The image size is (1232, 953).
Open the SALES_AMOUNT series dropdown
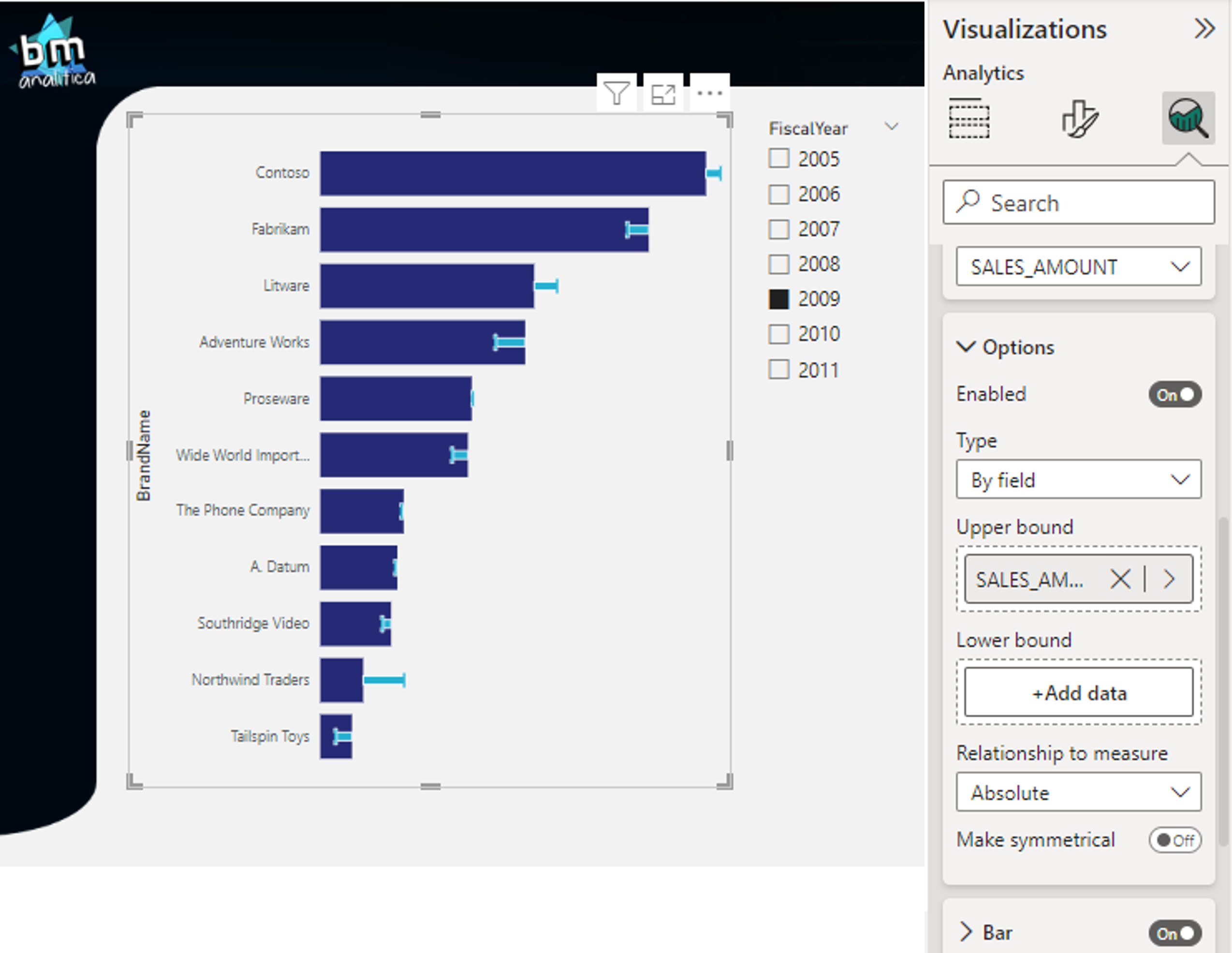tap(1078, 267)
